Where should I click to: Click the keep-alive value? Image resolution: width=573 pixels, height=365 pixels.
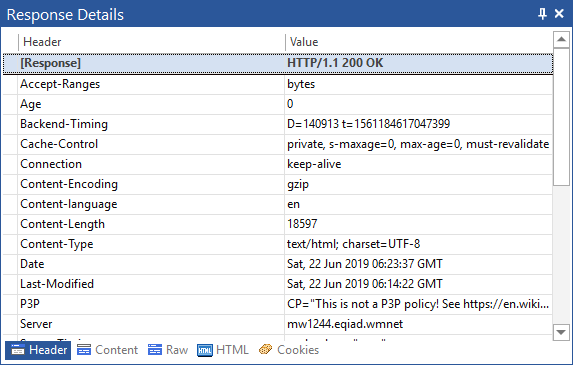pos(314,164)
